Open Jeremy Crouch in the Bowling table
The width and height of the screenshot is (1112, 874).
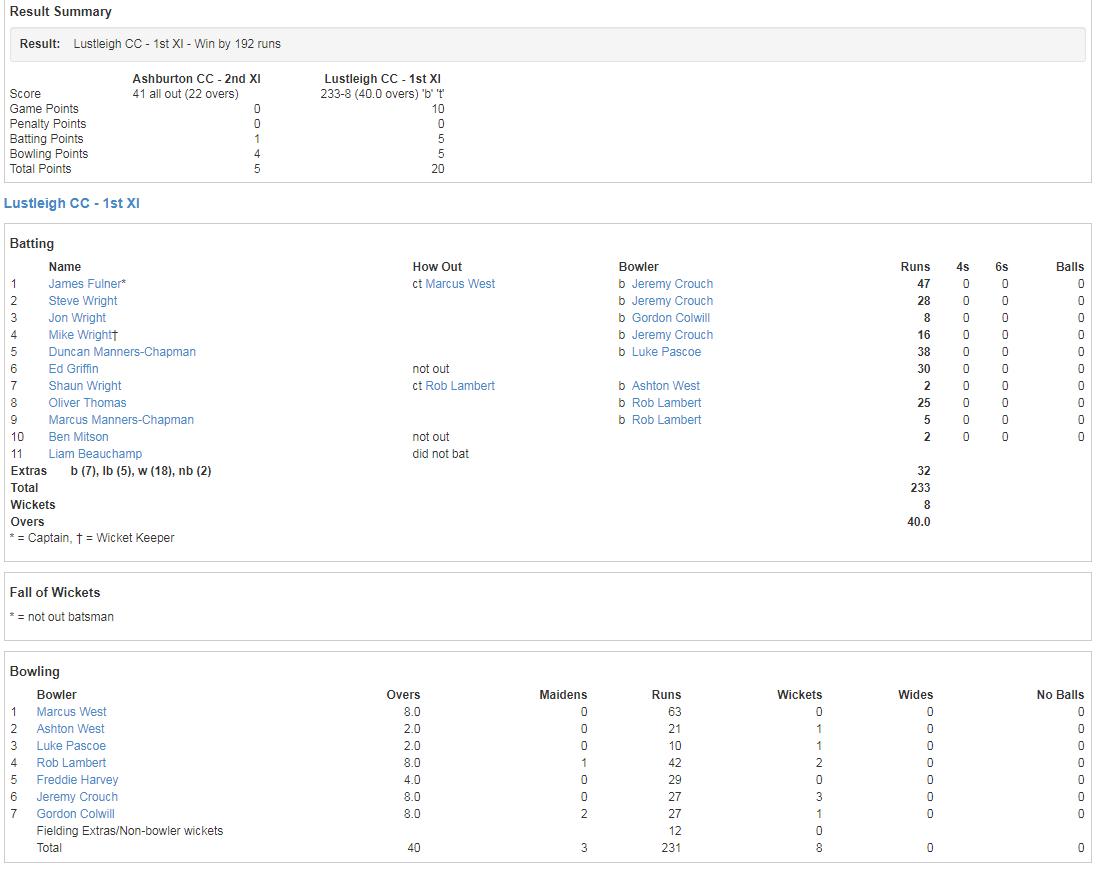77,797
